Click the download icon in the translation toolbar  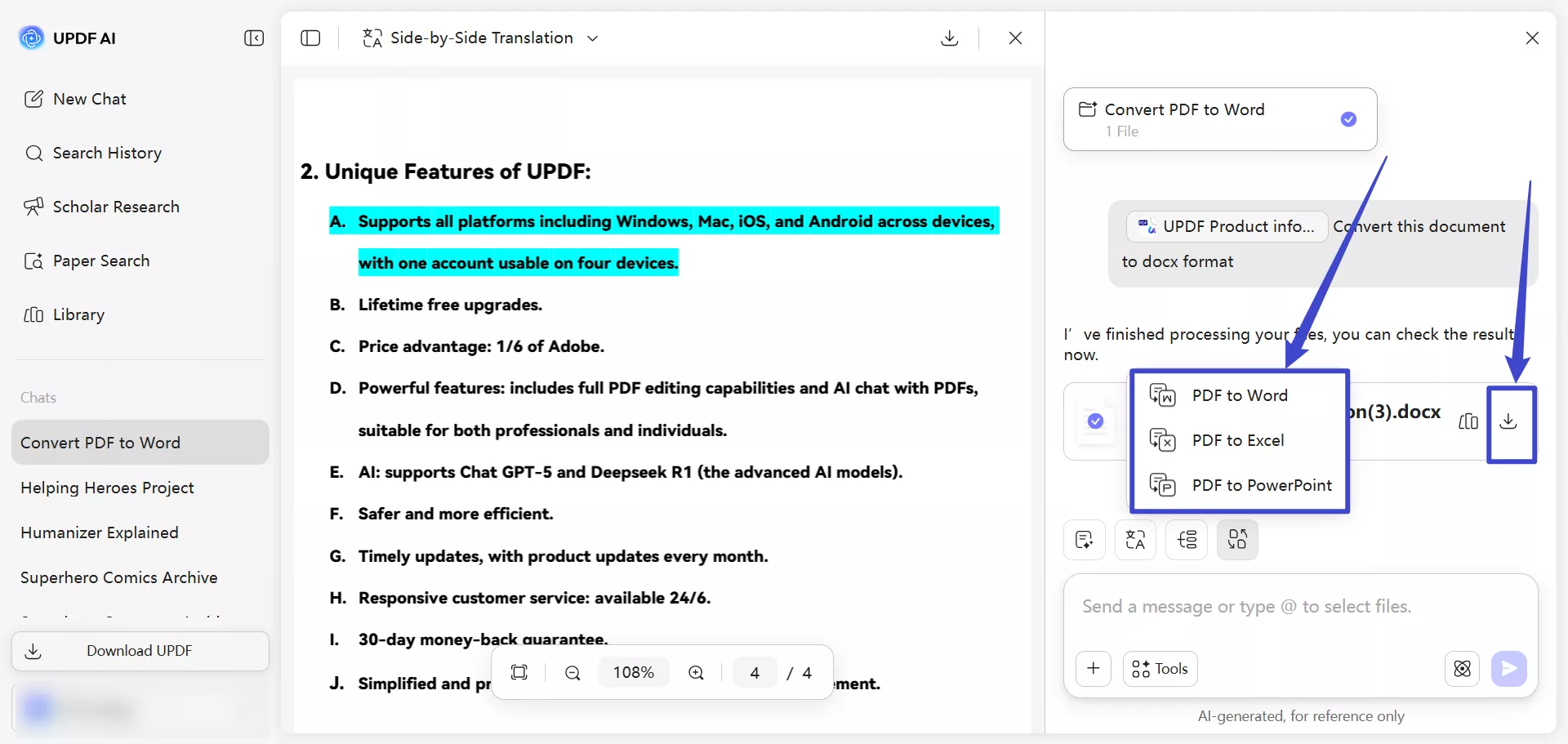click(948, 38)
